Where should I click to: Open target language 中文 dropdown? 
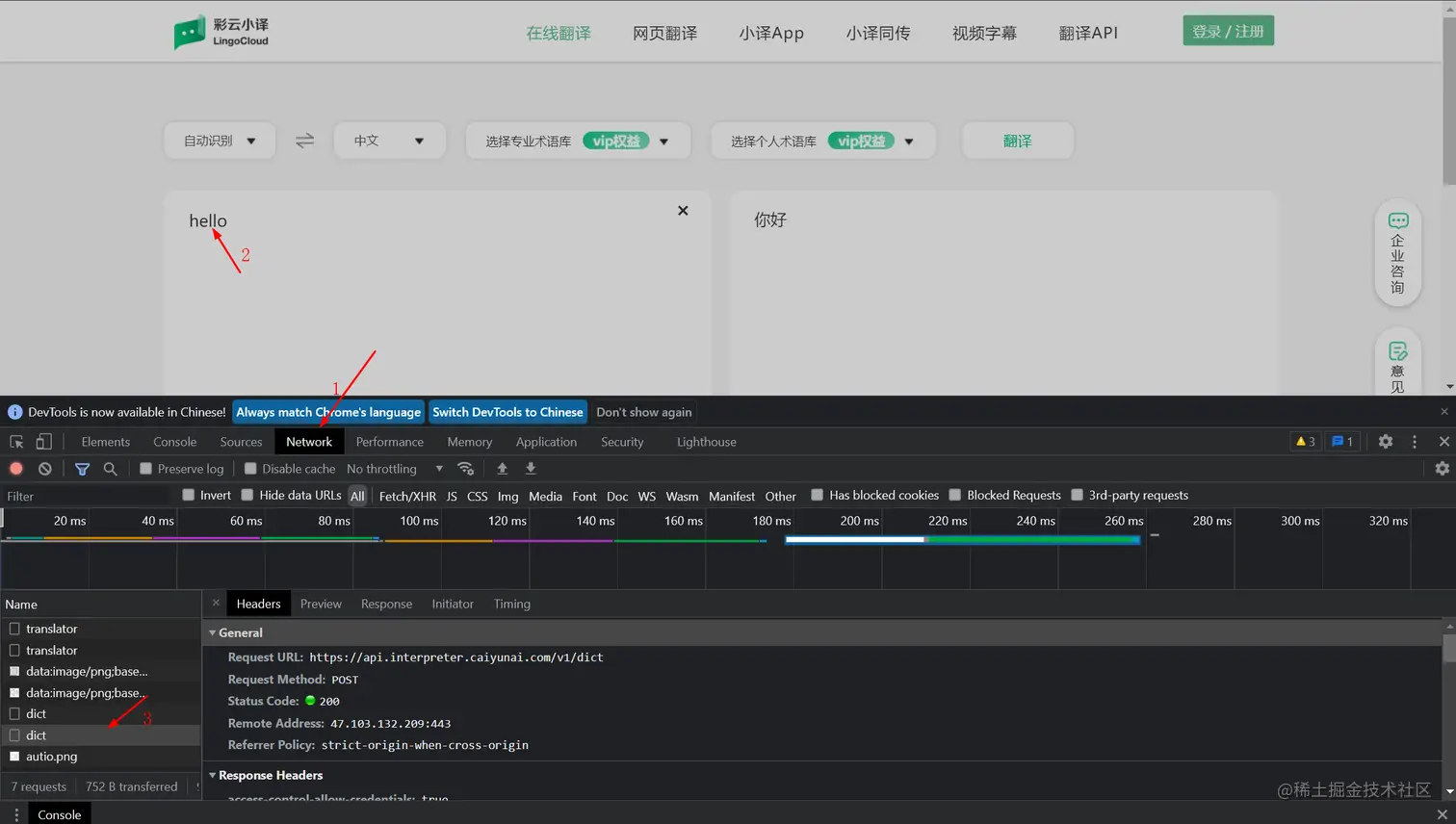click(389, 141)
